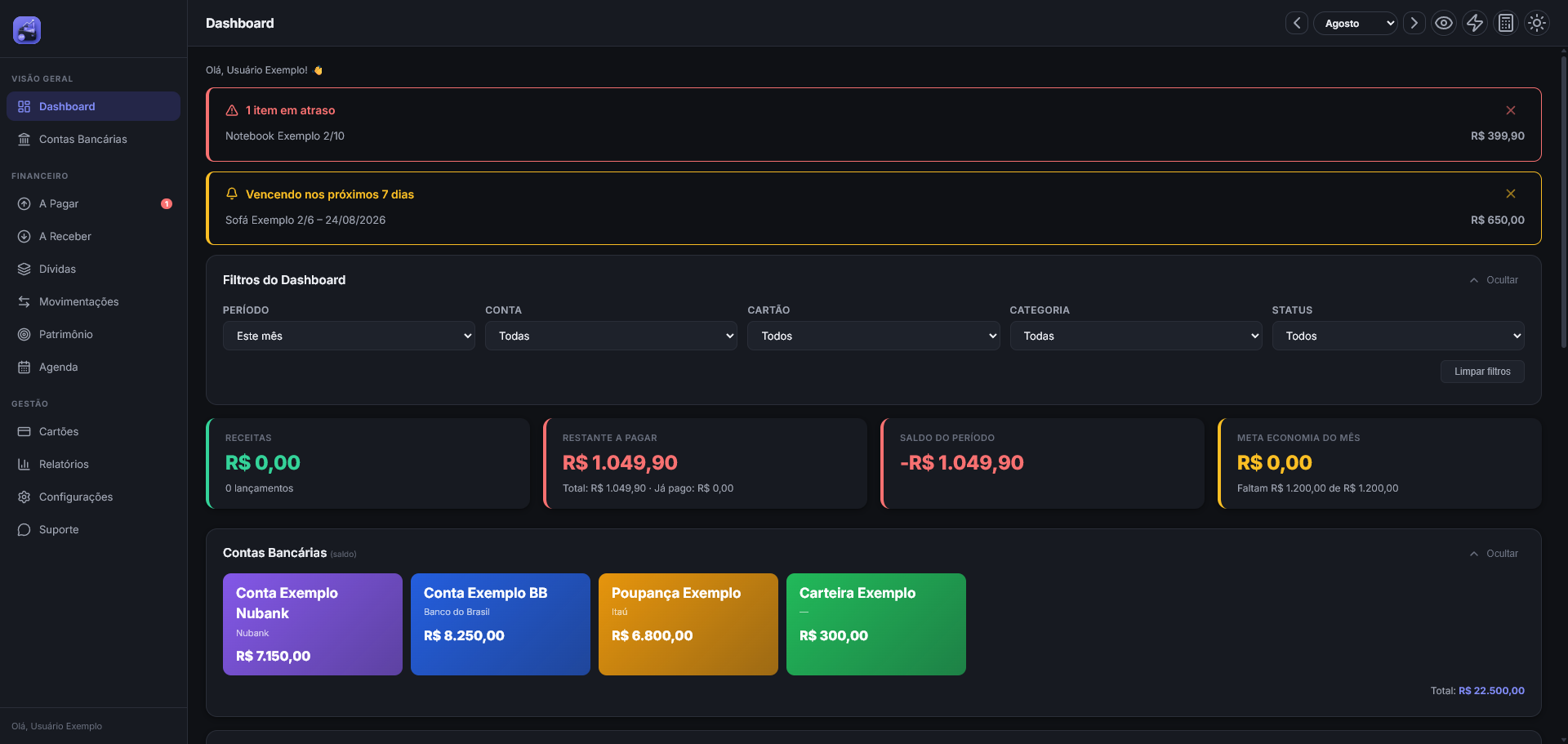Click the Dívidas layers icon
Image resolution: width=1568 pixels, height=744 pixels.
point(24,269)
